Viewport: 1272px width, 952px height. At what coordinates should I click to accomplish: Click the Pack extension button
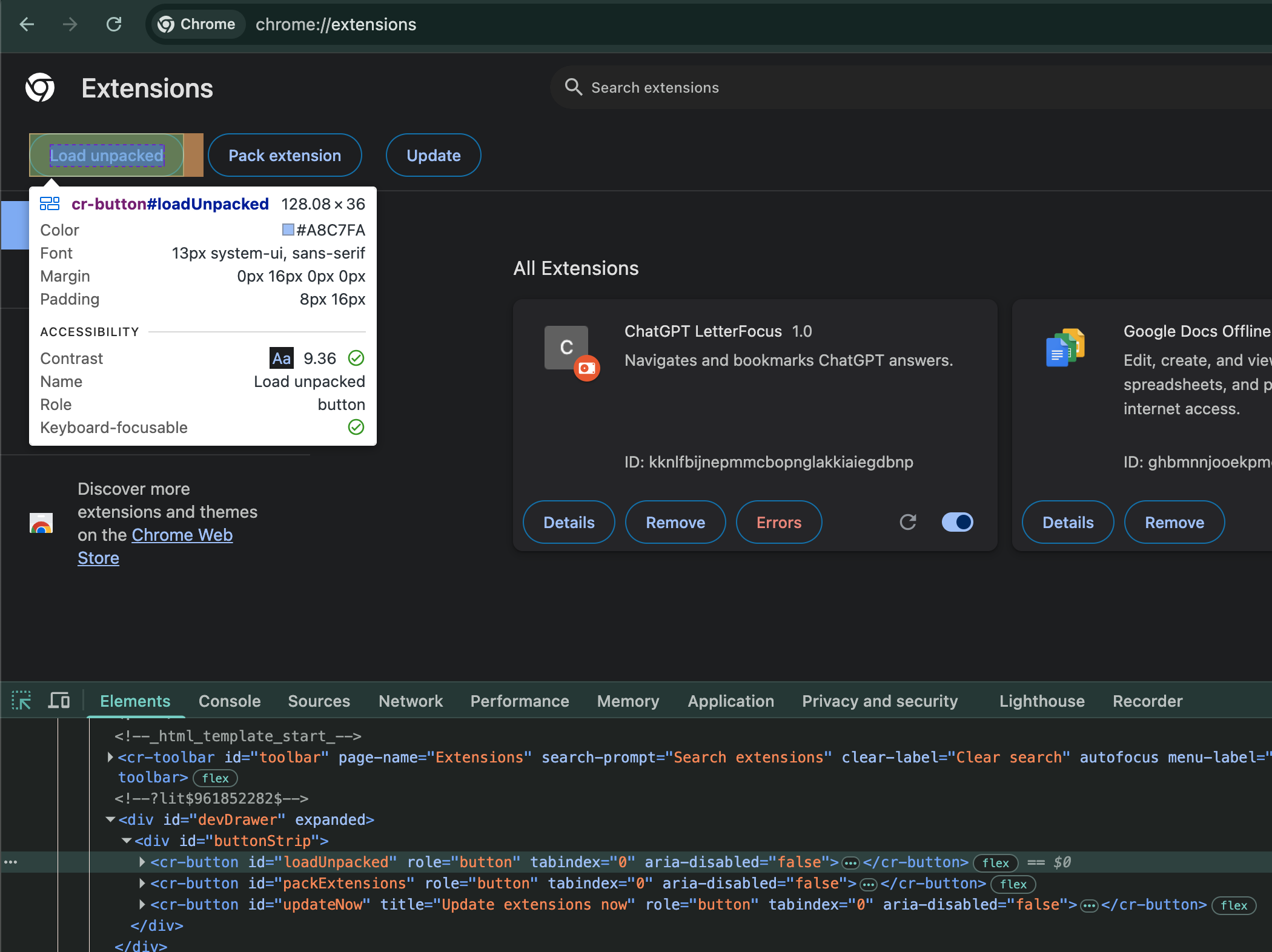[285, 156]
